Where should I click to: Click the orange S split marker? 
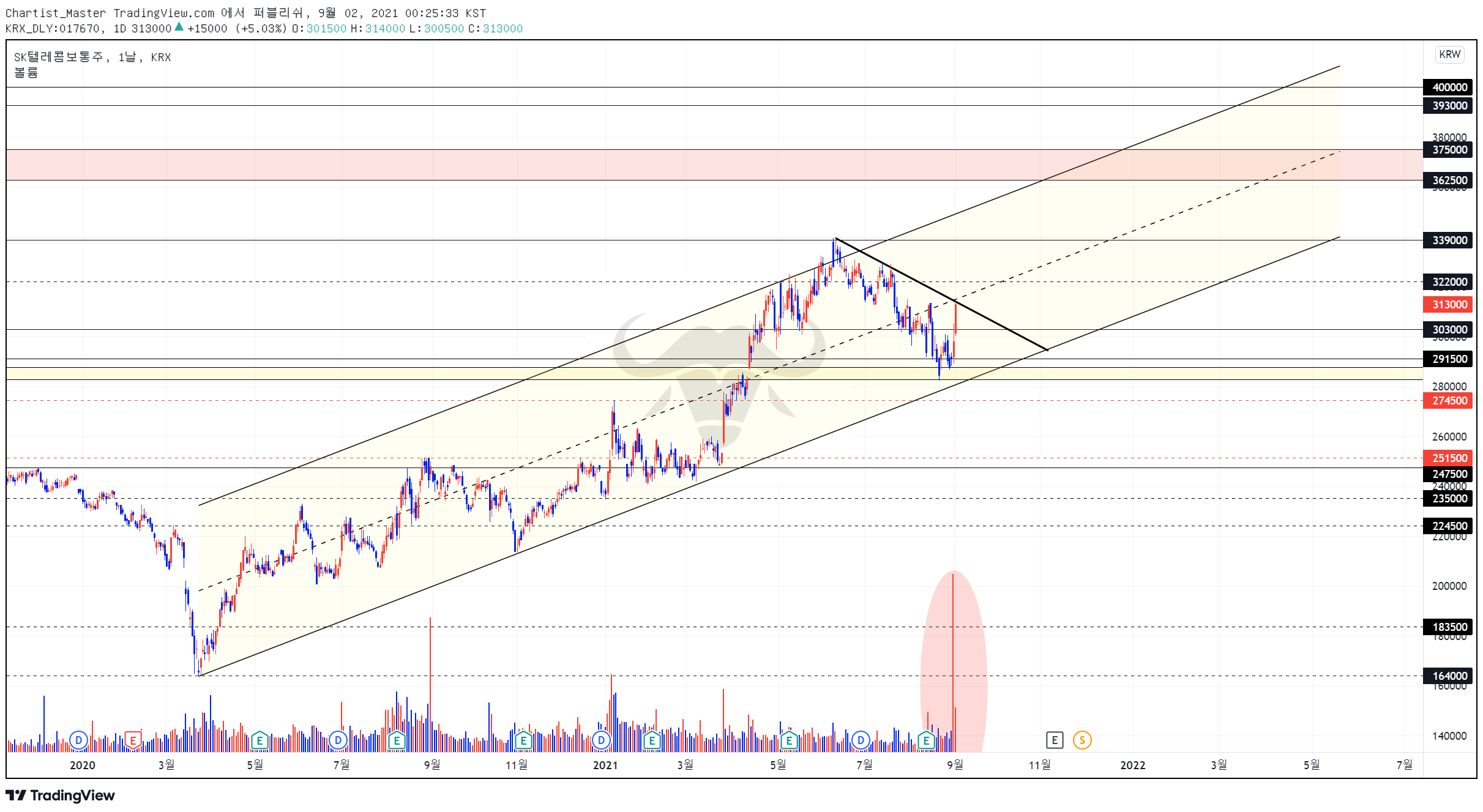(x=1081, y=740)
